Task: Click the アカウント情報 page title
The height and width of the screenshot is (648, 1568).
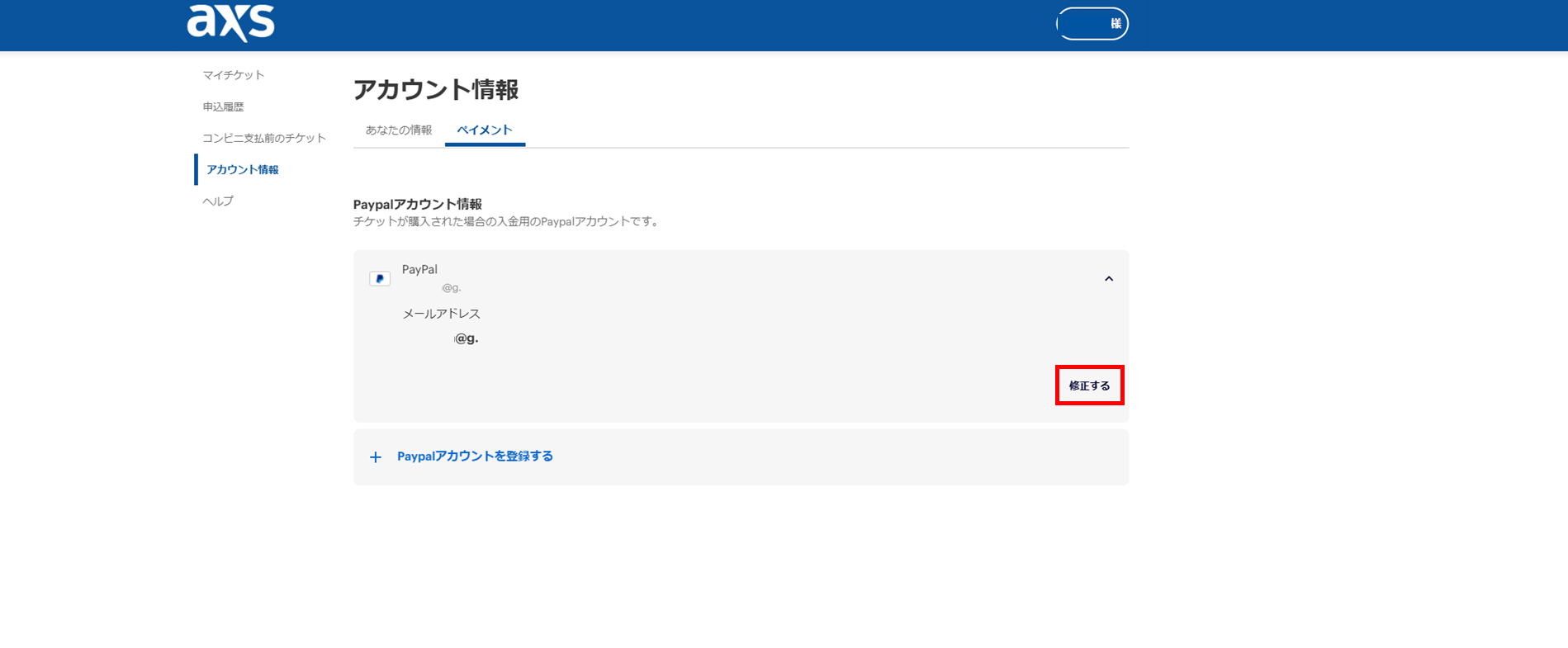Action: [436, 89]
